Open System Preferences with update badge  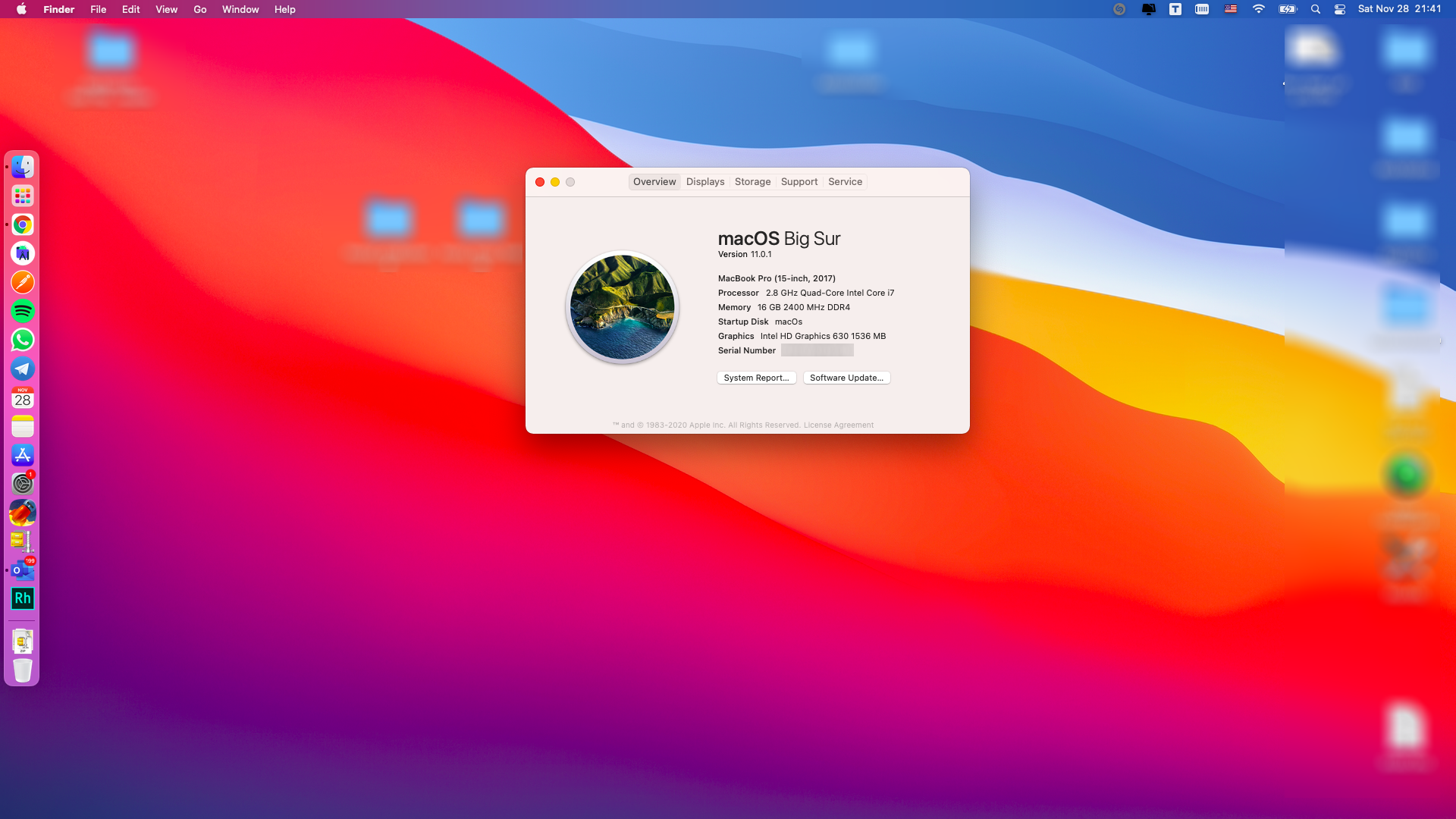tap(23, 484)
